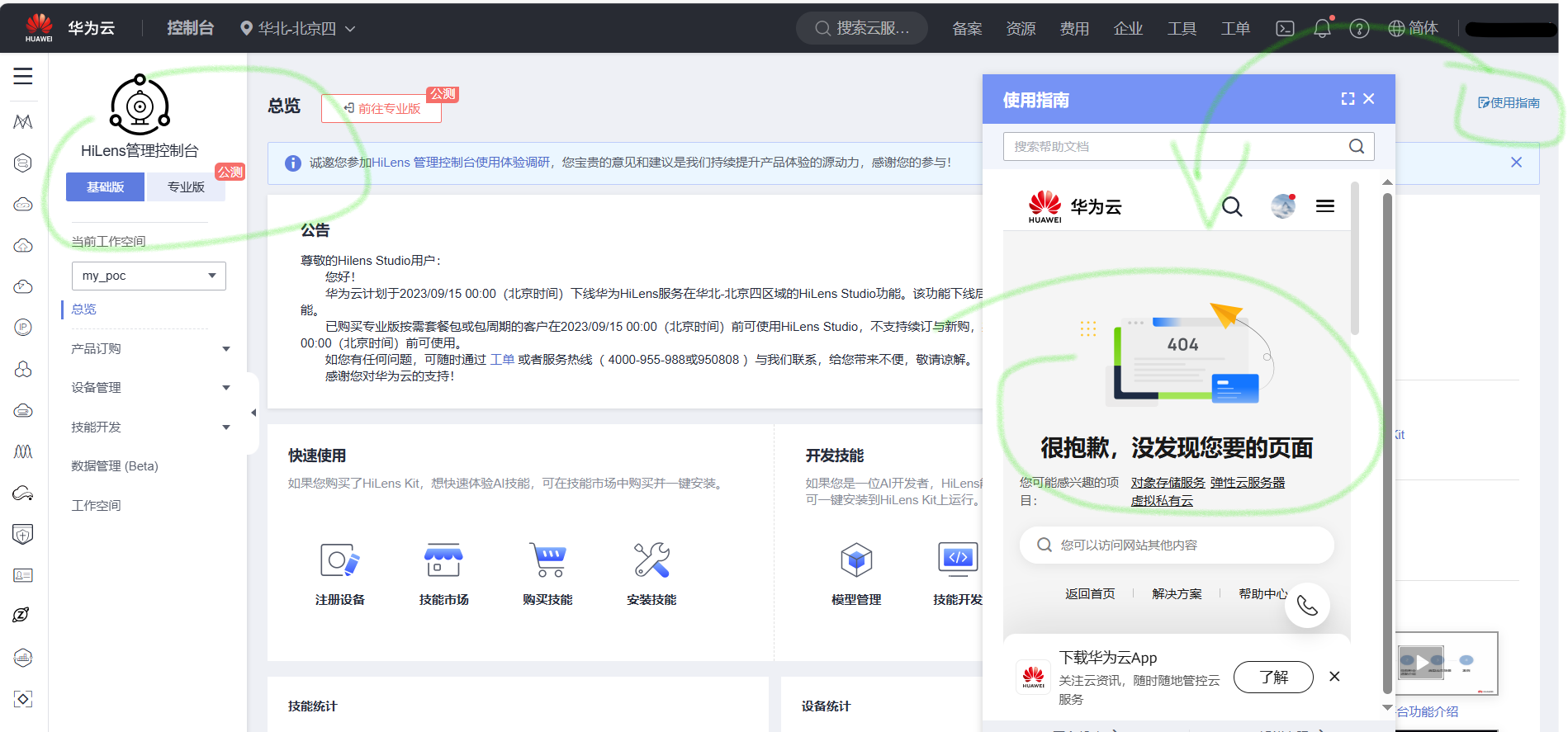Image resolution: width=1568 pixels, height=732 pixels.
Task: Open the Cloud Shell terminal icon
Action: click(x=1285, y=28)
